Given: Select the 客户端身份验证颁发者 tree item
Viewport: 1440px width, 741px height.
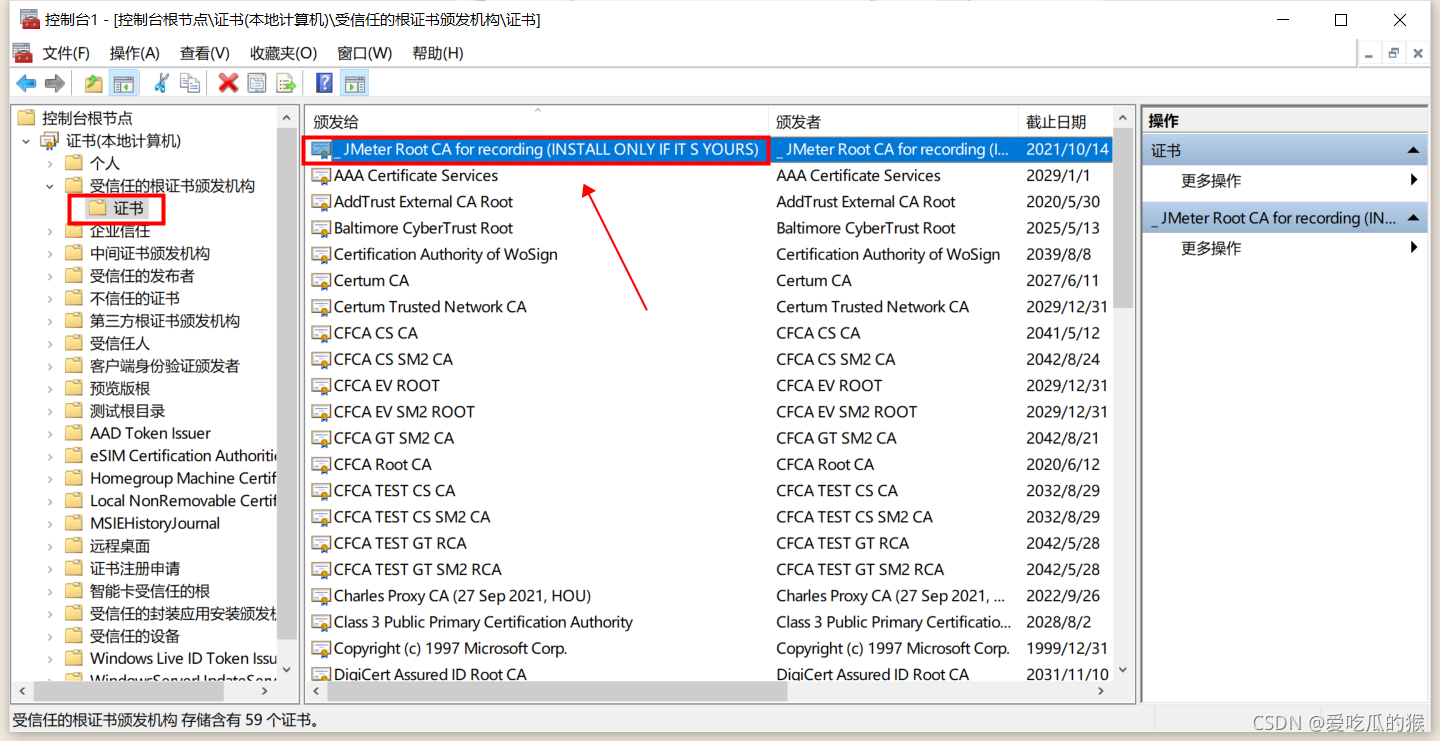Looking at the screenshot, I should [165, 366].
